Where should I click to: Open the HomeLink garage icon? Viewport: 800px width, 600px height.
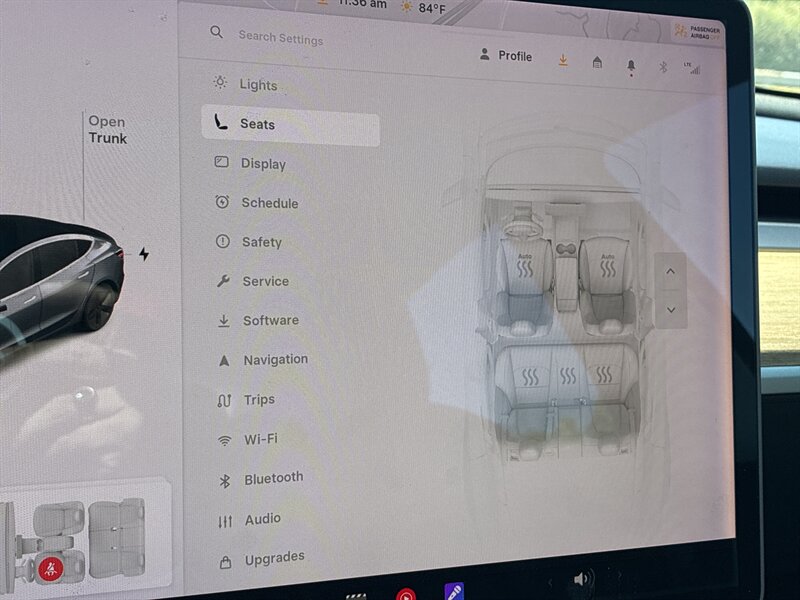tap(597, 62)
